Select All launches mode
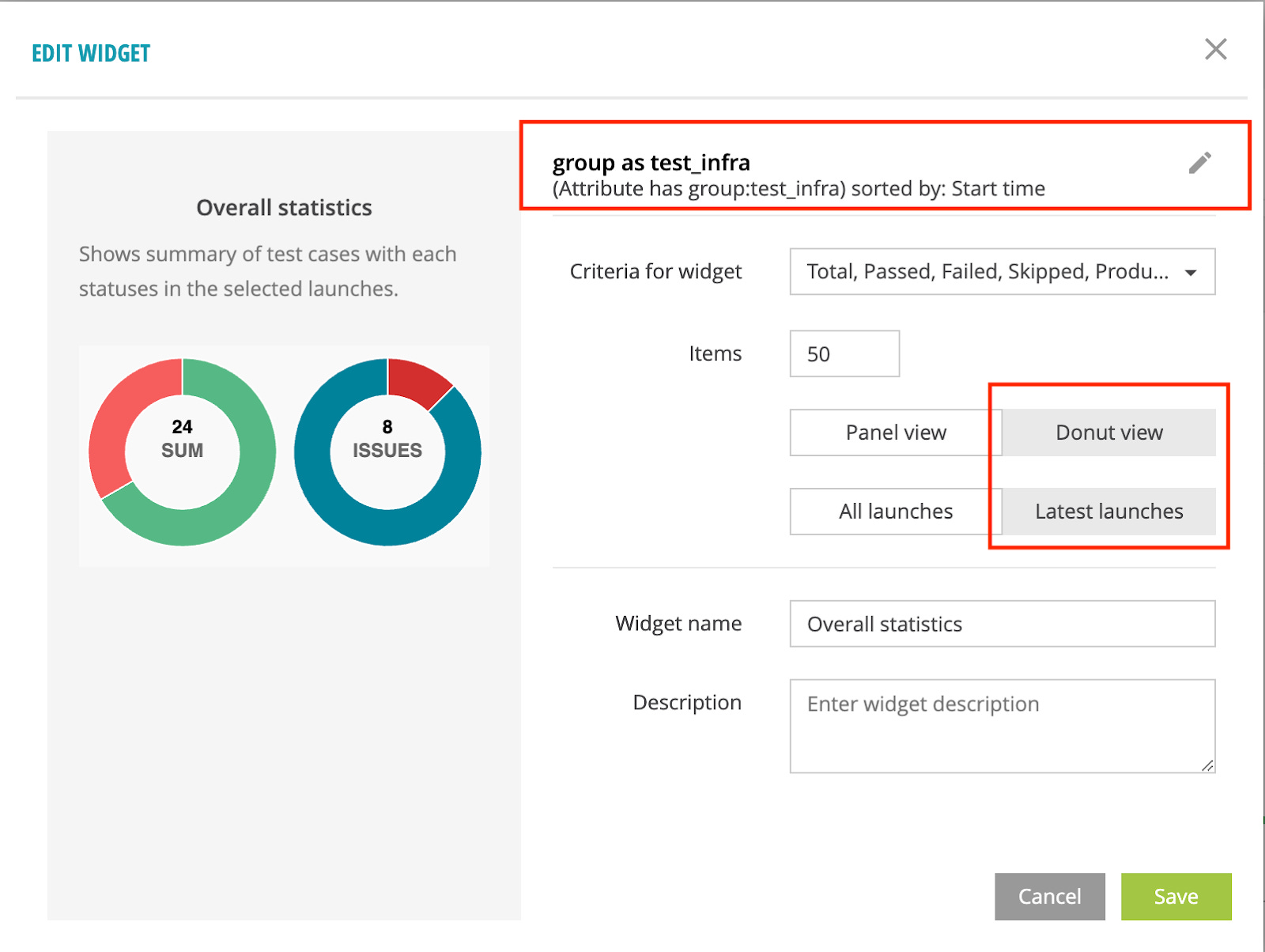The image size is (1265, 952). click(895, 512)
